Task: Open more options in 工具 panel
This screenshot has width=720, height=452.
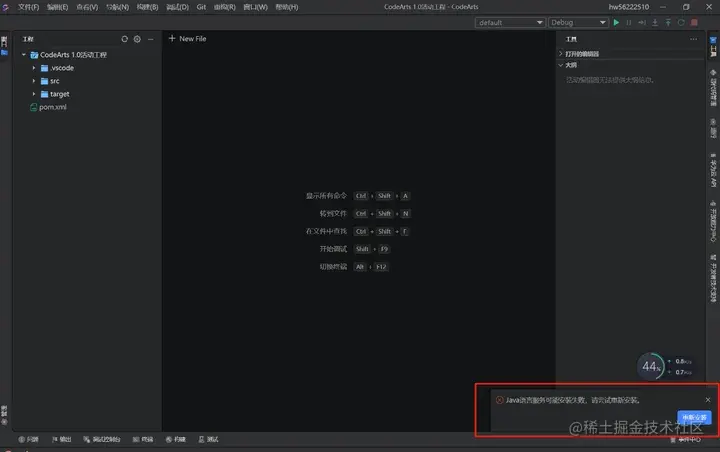Action: pos(693,39)
